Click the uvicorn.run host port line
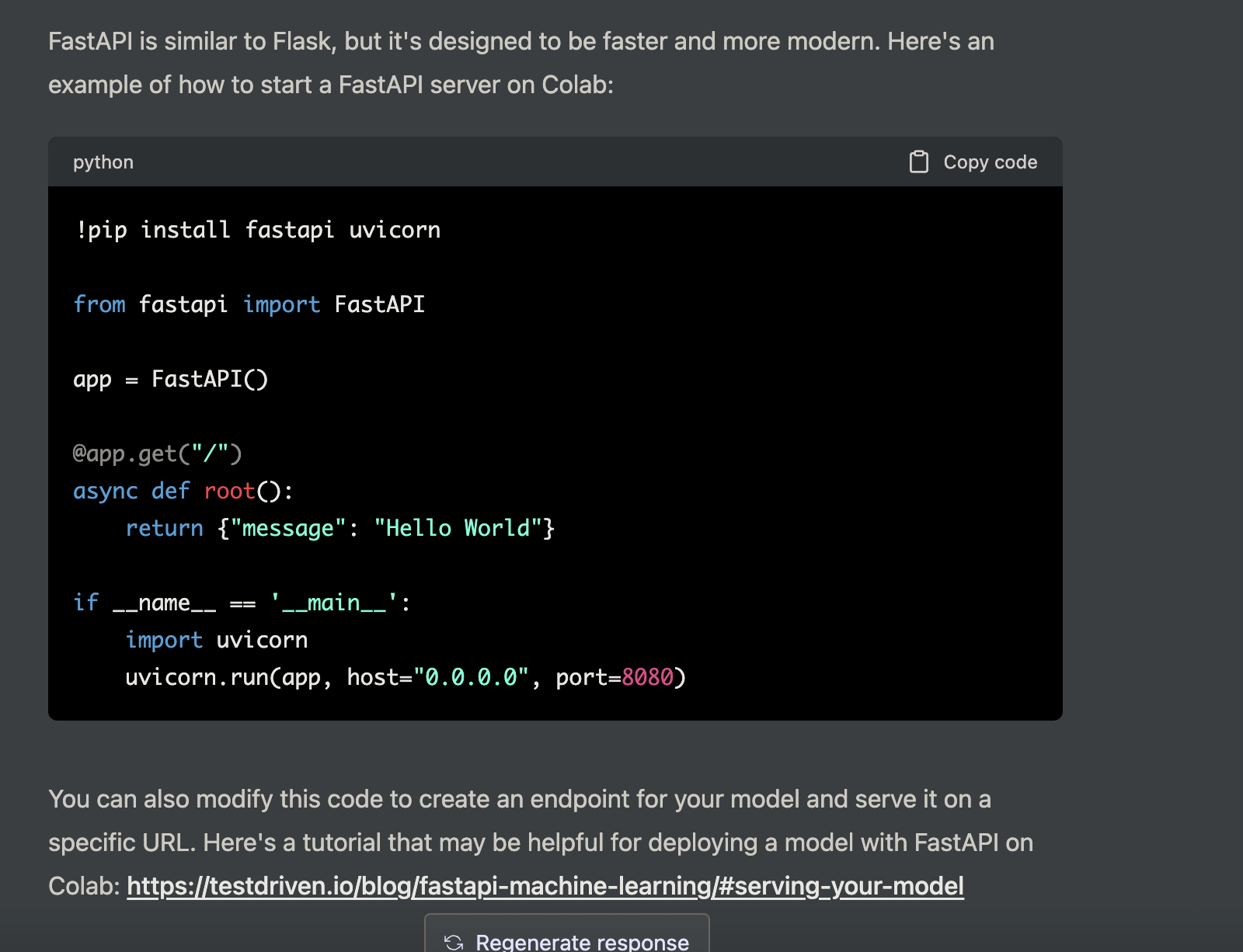 click(406, 677)
